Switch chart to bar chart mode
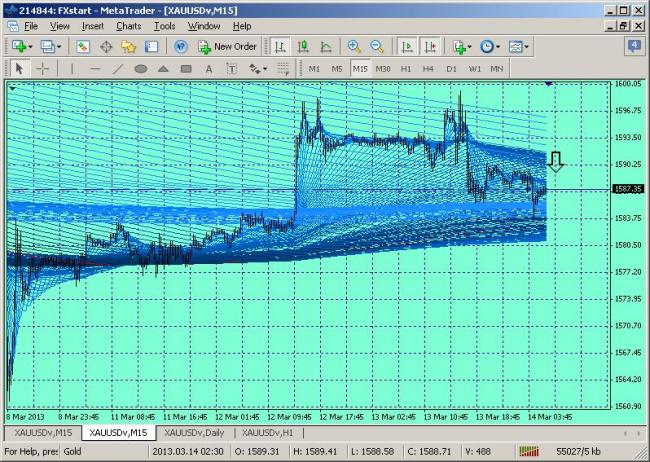This screenshot has width=650, height=462. click(280, 46)
